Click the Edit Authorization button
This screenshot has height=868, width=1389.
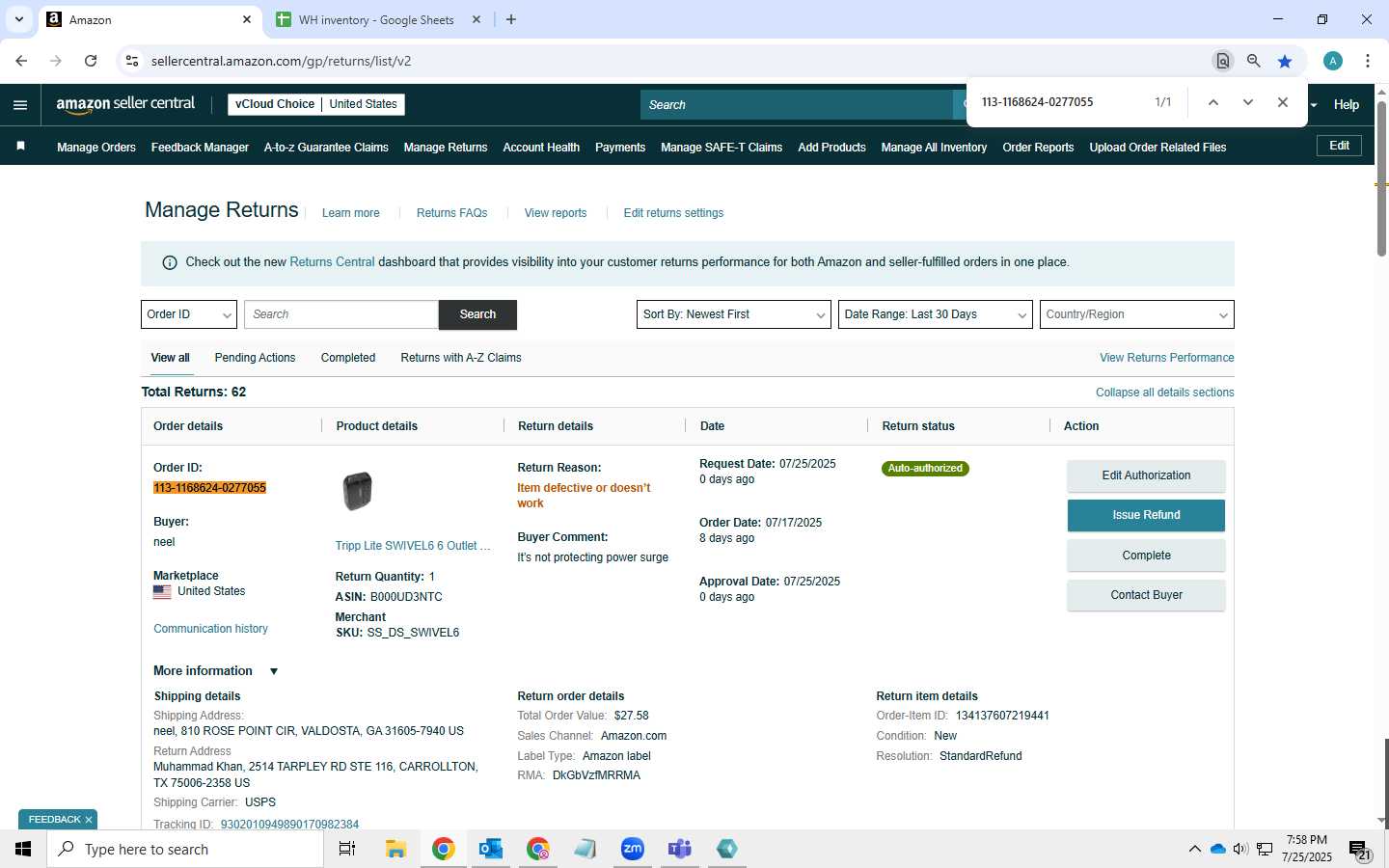1146,475
